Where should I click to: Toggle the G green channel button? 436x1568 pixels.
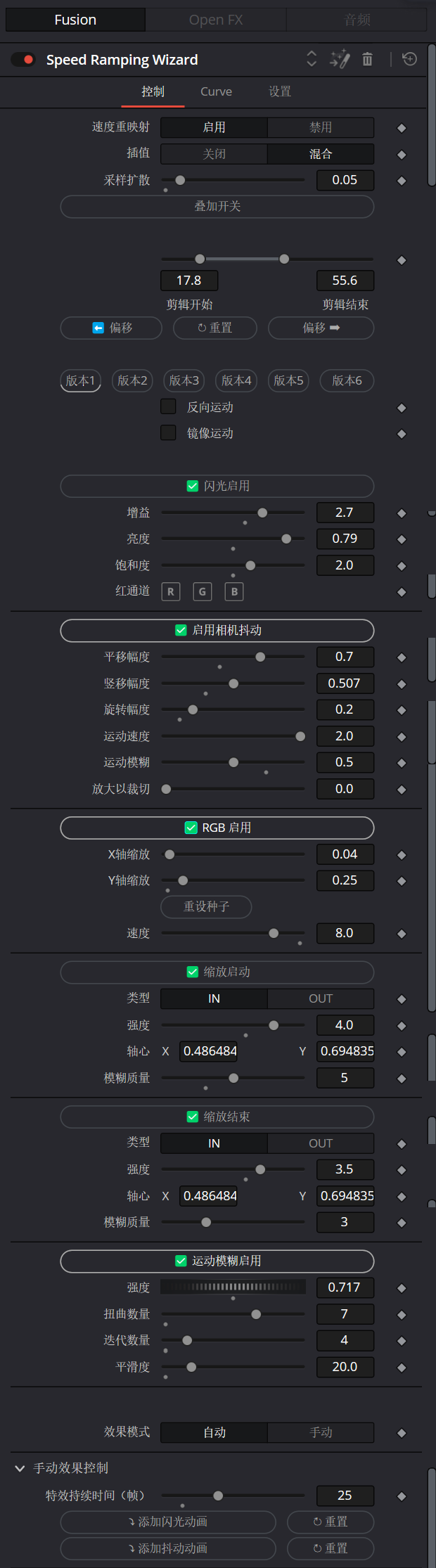203,592
